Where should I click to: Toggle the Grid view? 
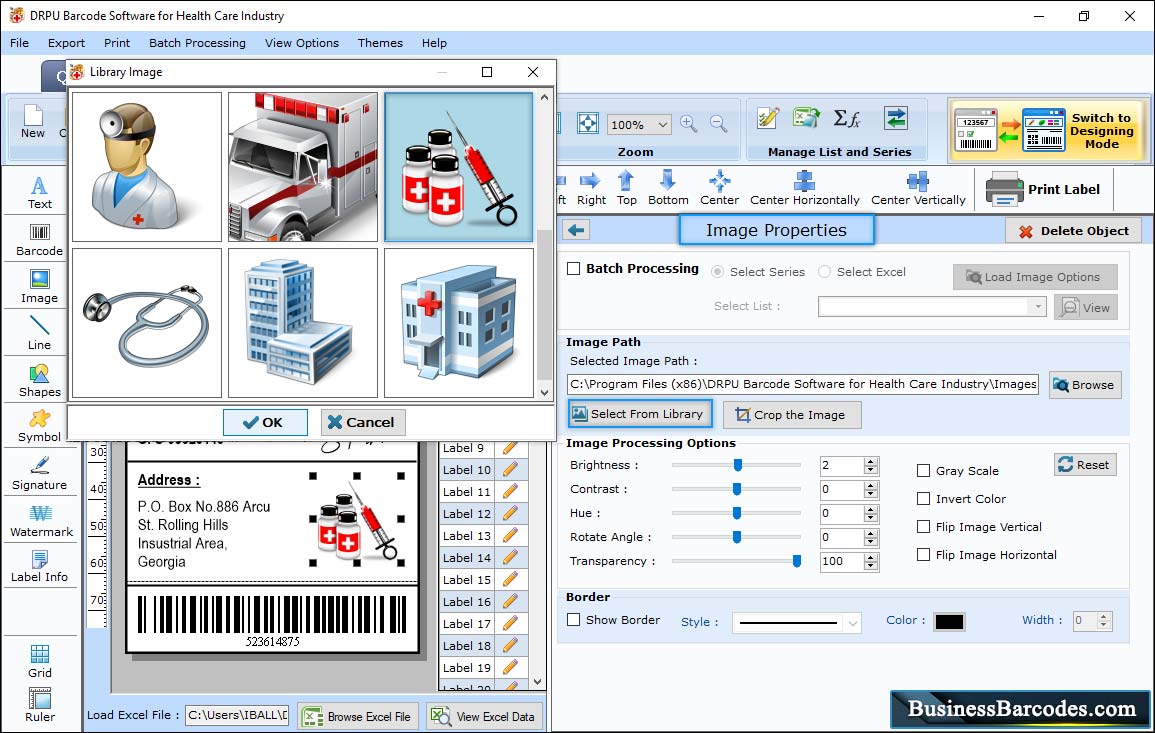tap(39, 661)
